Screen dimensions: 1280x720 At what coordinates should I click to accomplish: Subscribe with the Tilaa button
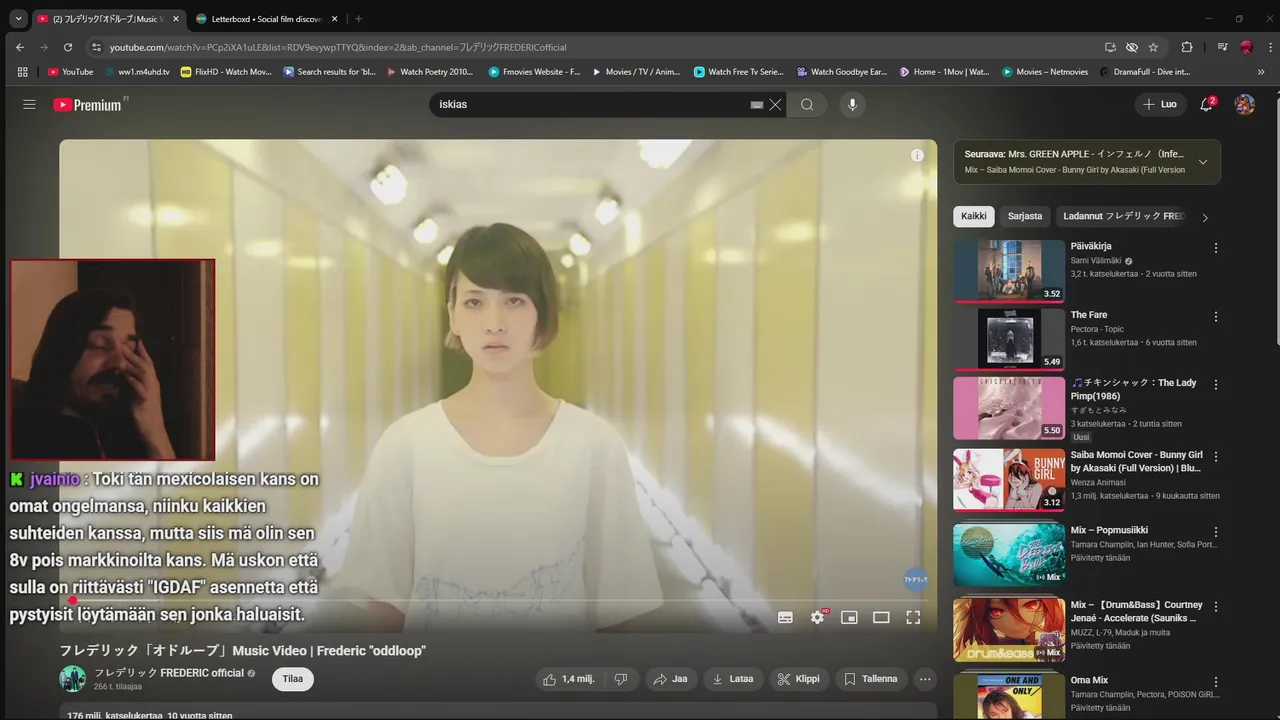(293, 679)
